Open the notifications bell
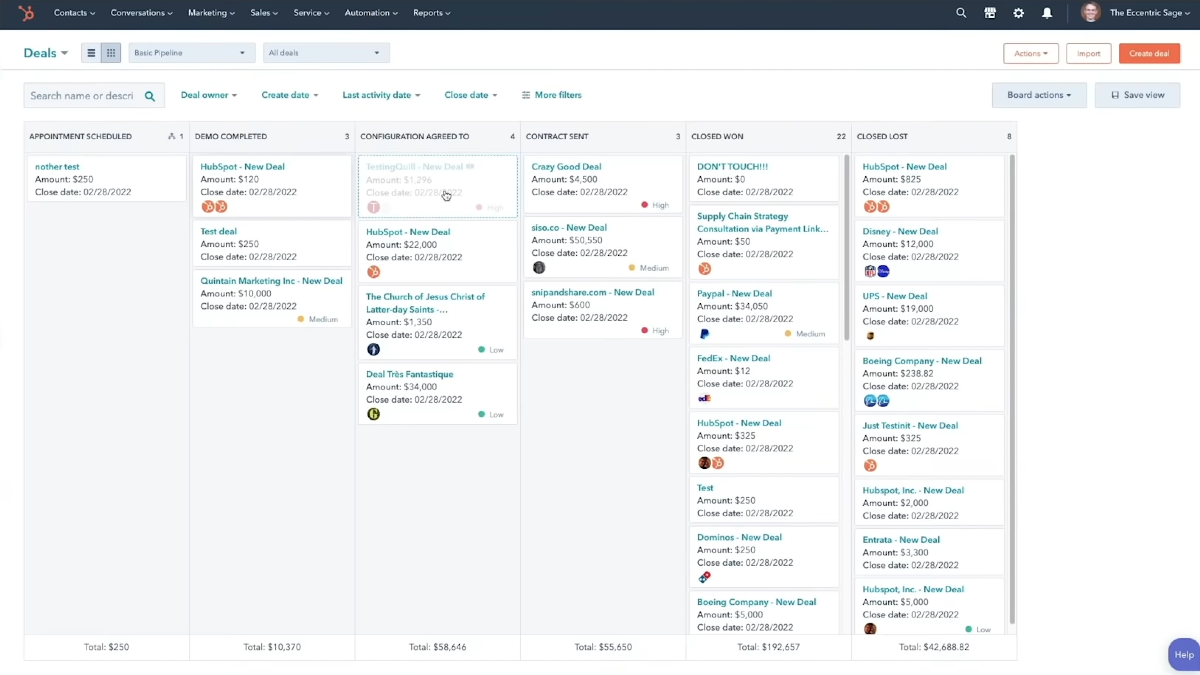1200x675 pixels. [x=1047, y=13]
